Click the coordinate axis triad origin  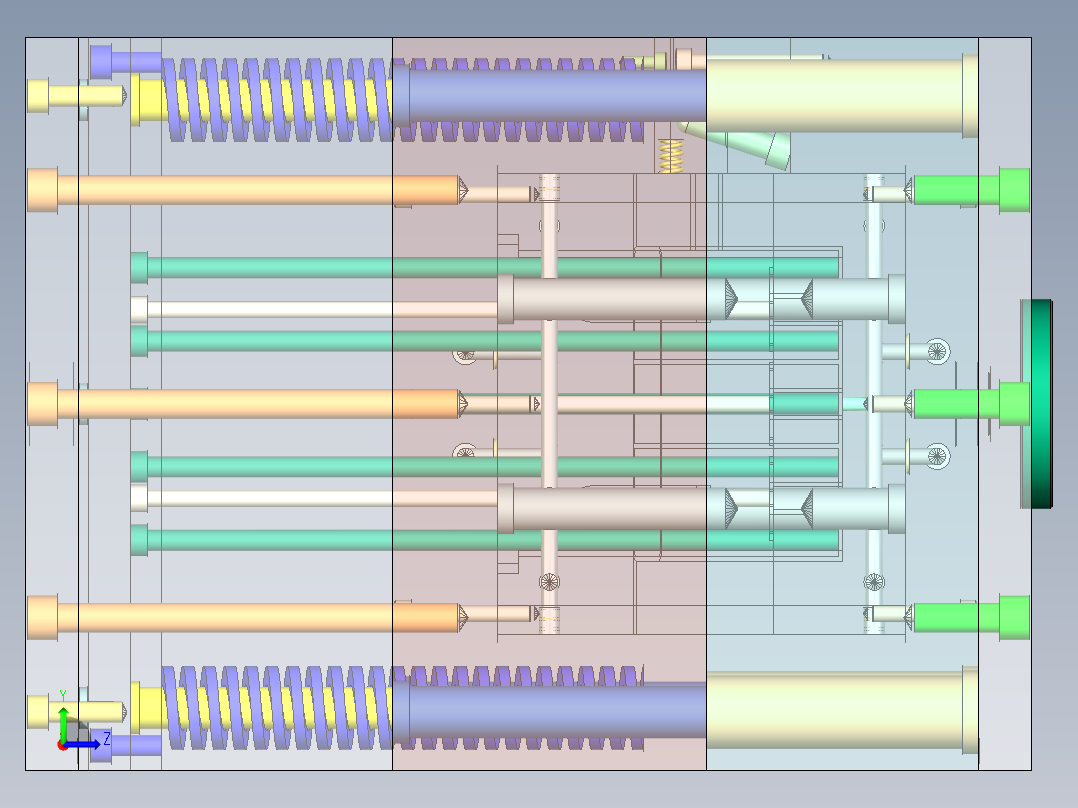point(62,745)
